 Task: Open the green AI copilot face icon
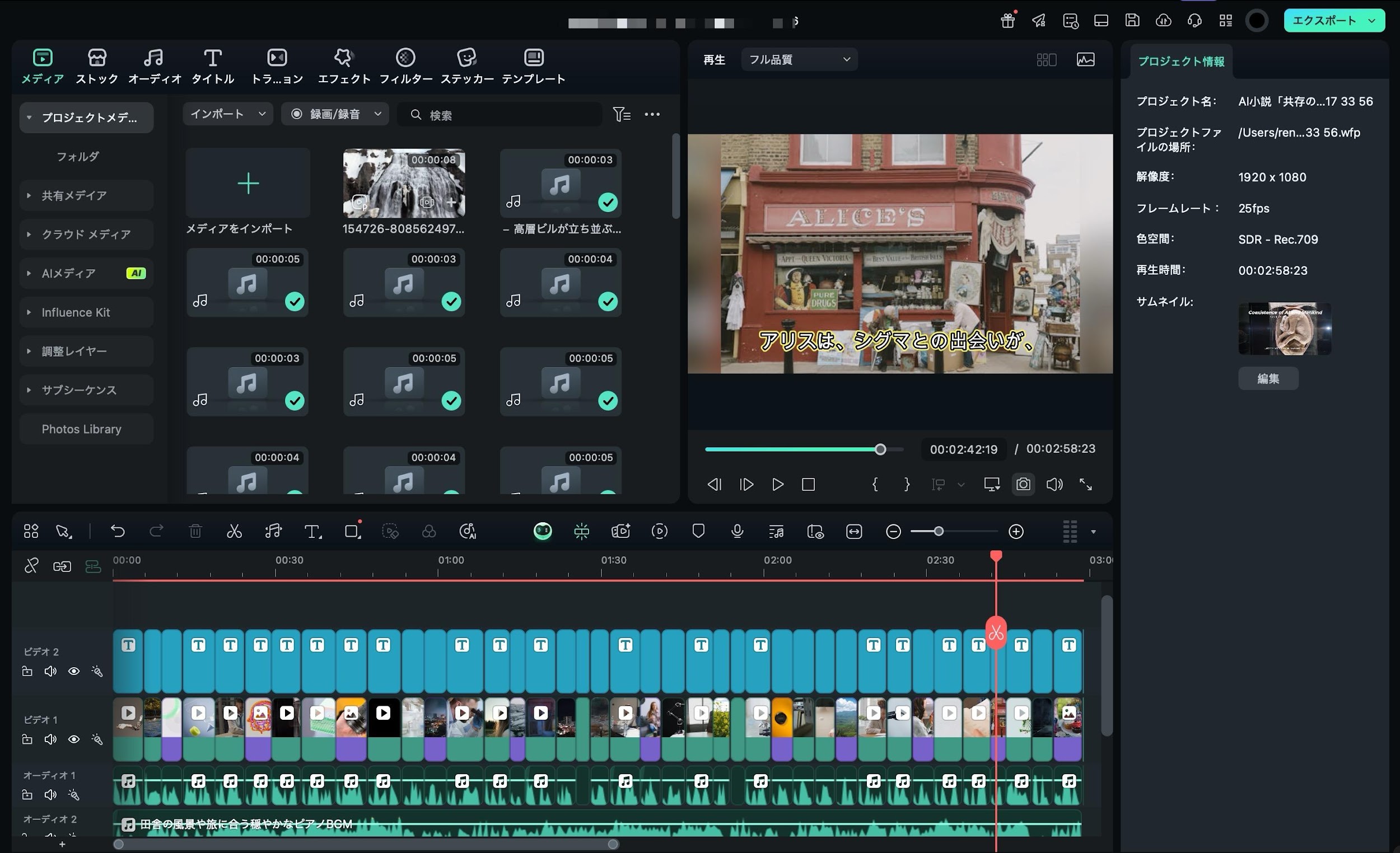click(x=543, y=531)
